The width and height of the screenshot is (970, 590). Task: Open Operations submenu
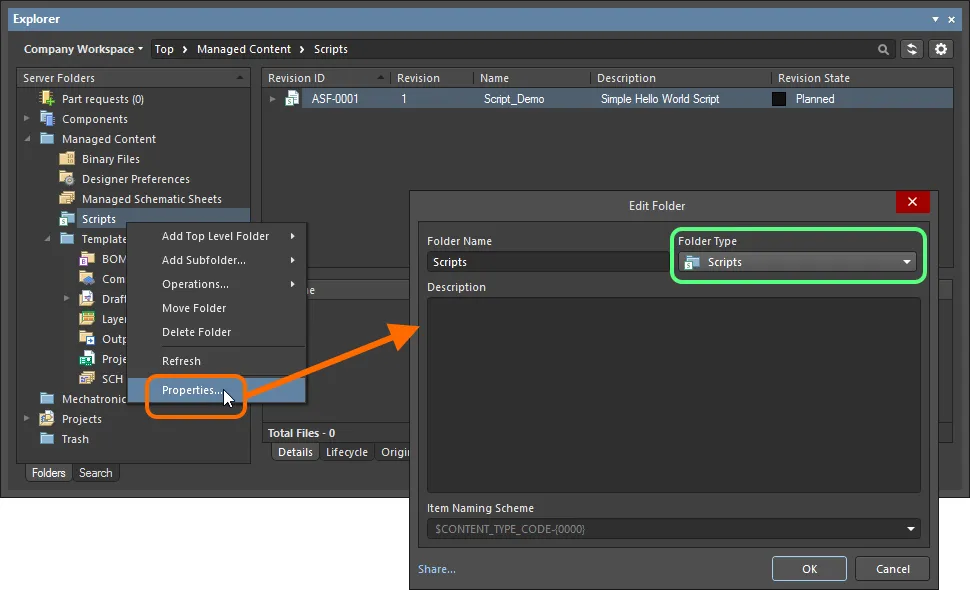click(x=215, y=284)
